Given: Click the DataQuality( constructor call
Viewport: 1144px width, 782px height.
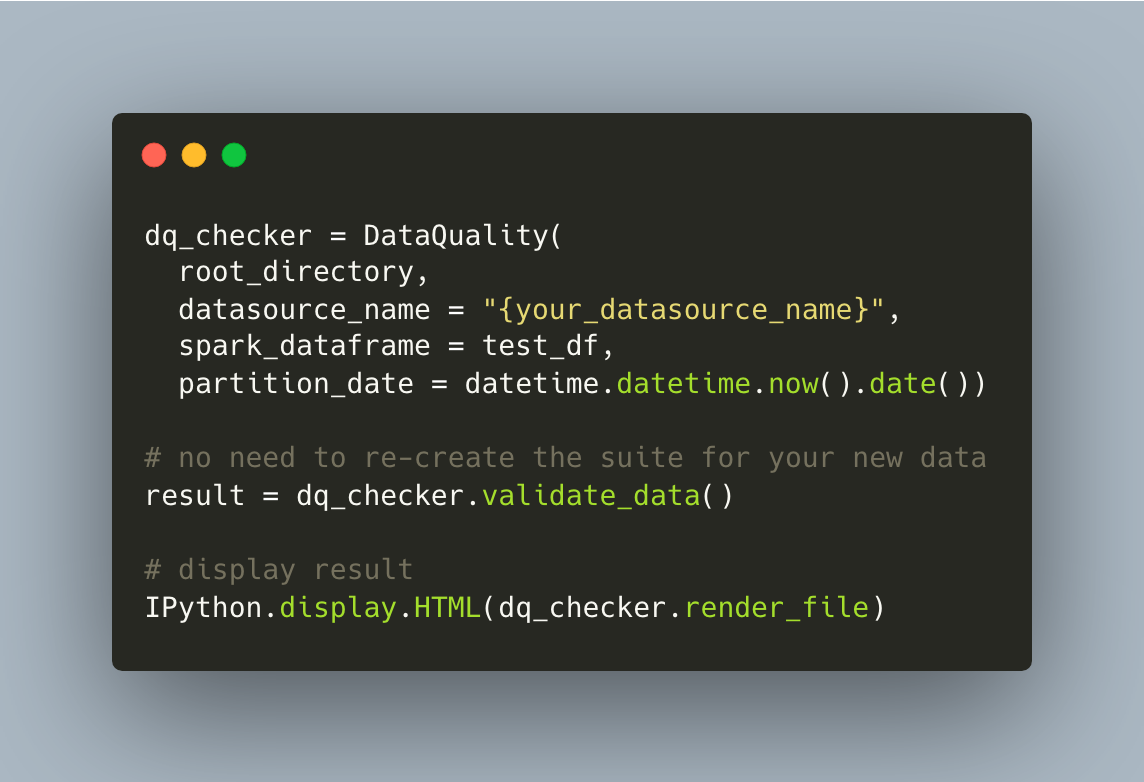Looking at the screenshot, I should pos(463,236).
